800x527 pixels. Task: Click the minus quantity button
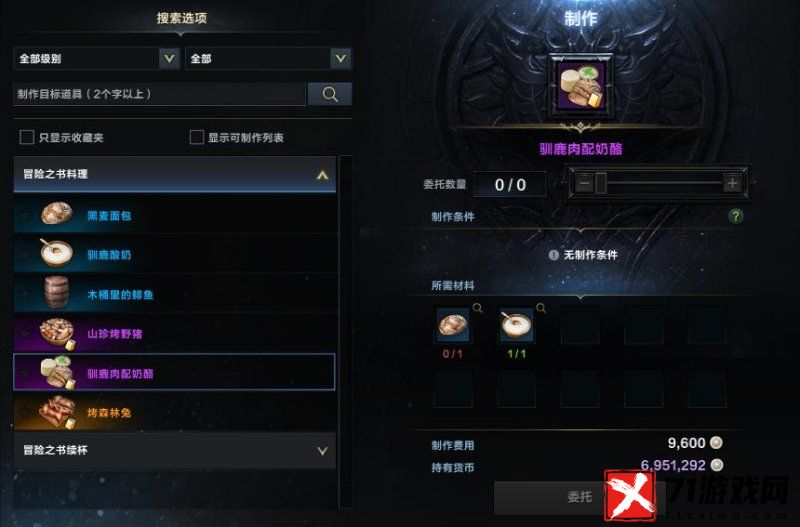[585, 183]
